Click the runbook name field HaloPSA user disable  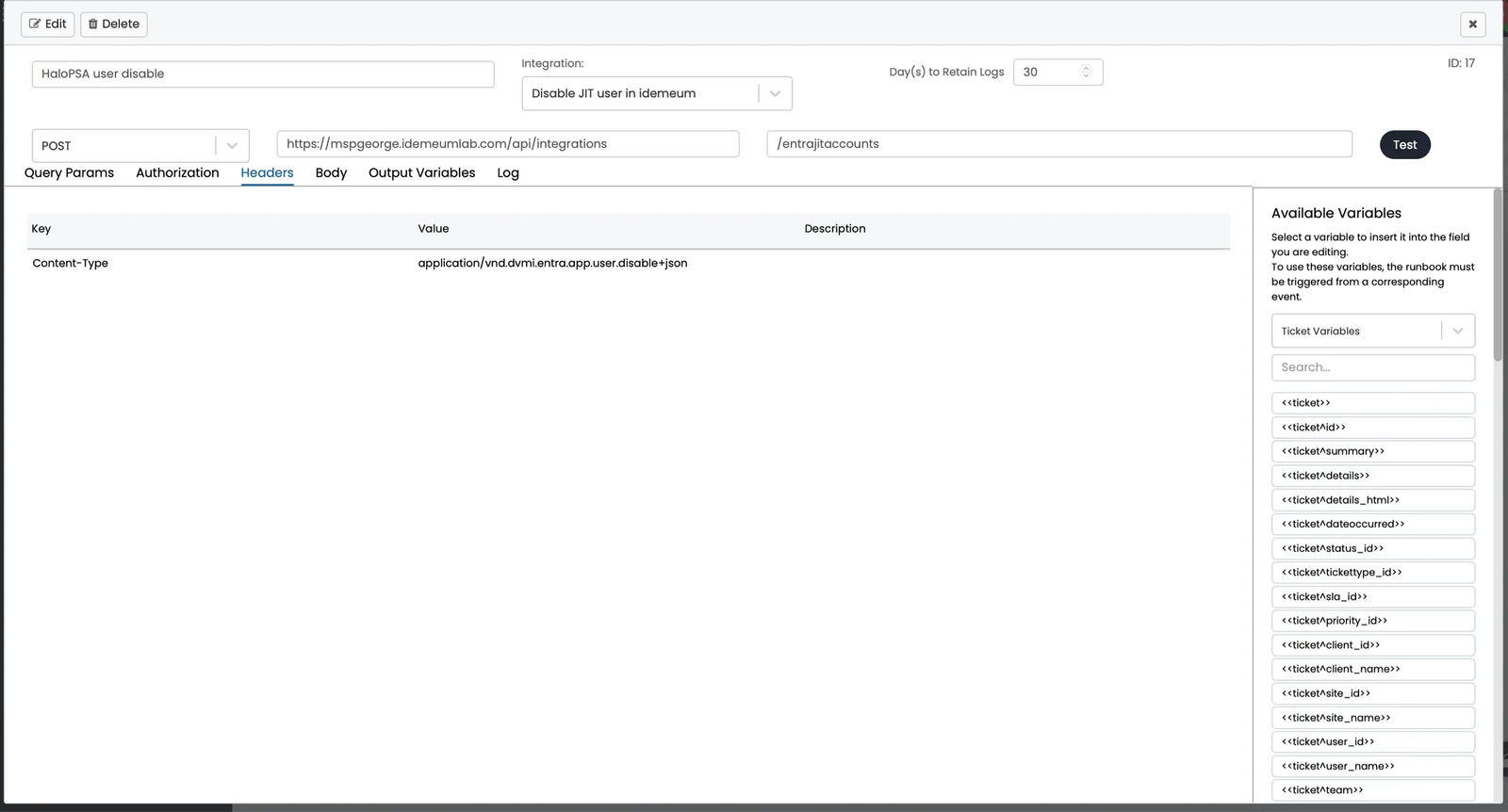pyautogui.click(x=263, y=73)
